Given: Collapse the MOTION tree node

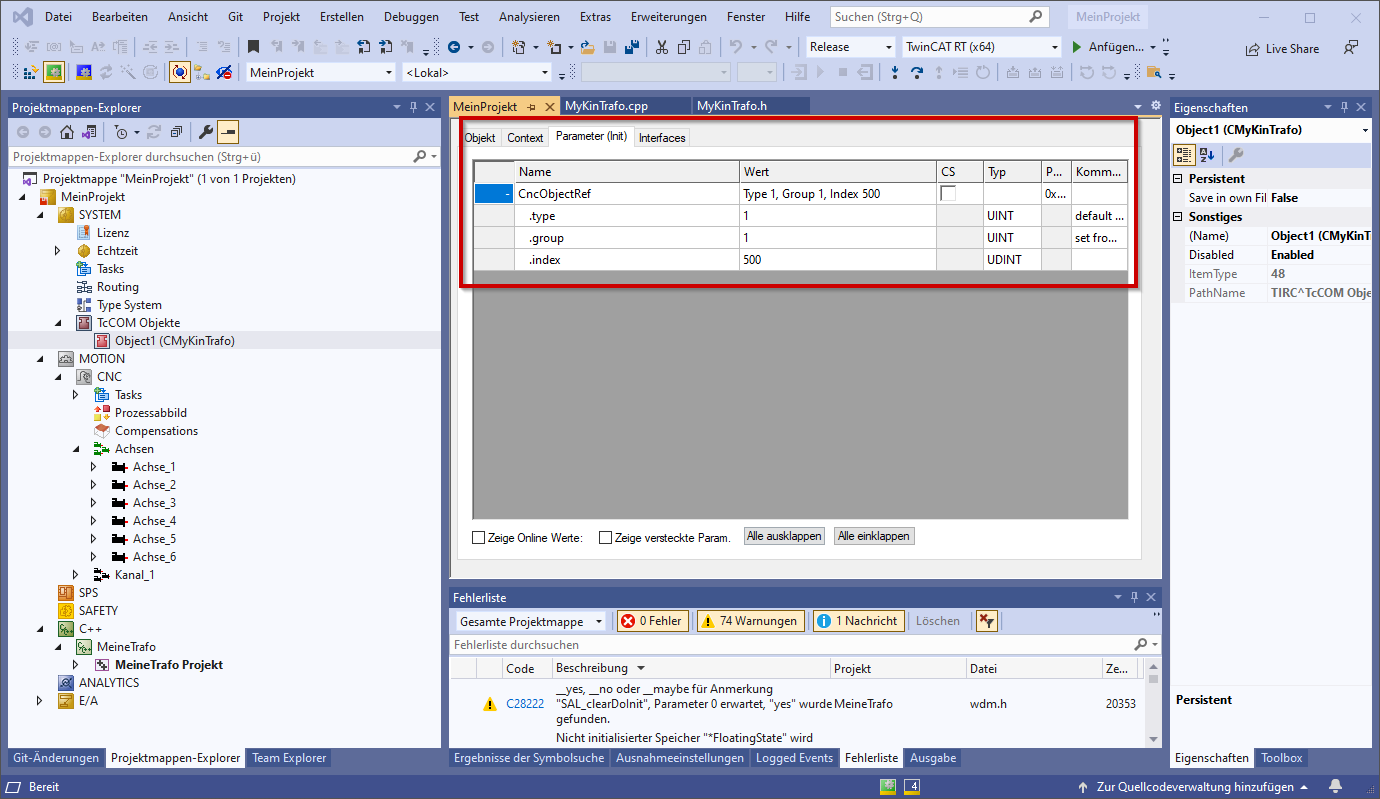Looking at the screenshot, I should pyautogui.click(x=40, y=359).
